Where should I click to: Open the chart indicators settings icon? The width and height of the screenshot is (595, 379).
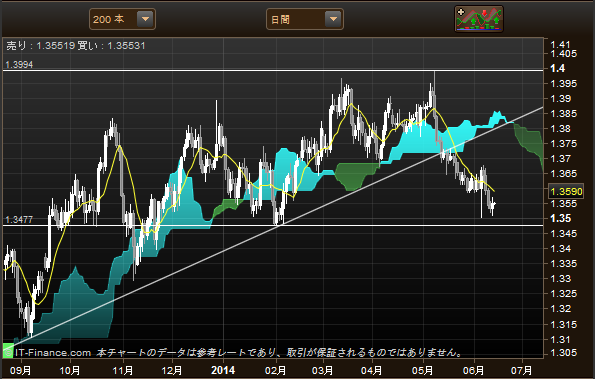point(479,19)
